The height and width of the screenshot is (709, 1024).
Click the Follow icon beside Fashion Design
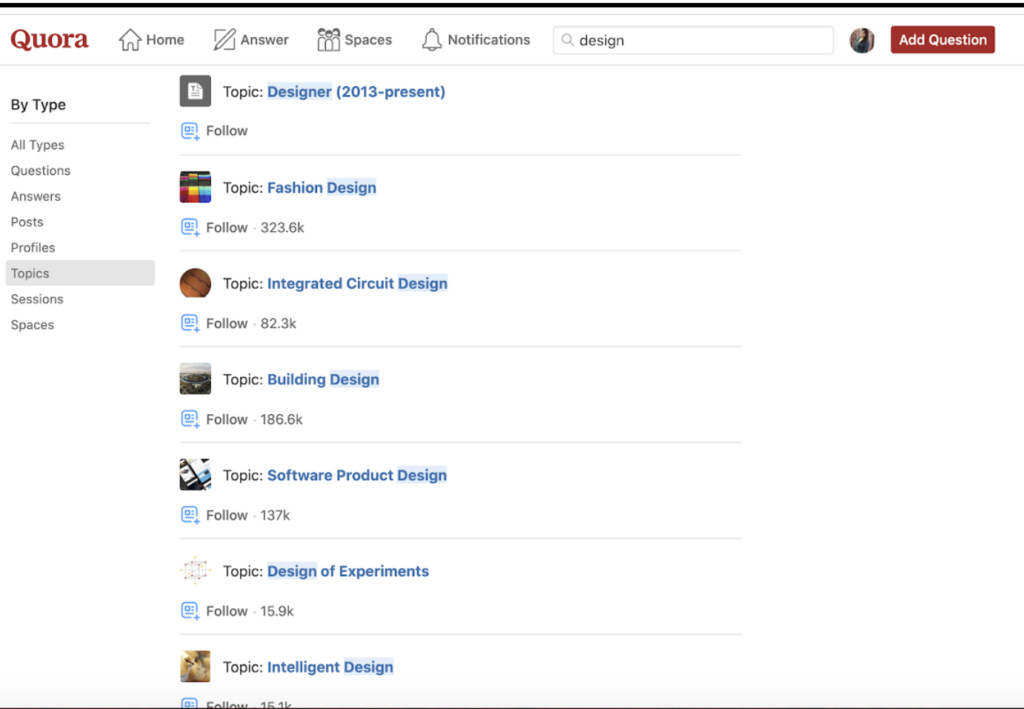click(x=190, y=227)
